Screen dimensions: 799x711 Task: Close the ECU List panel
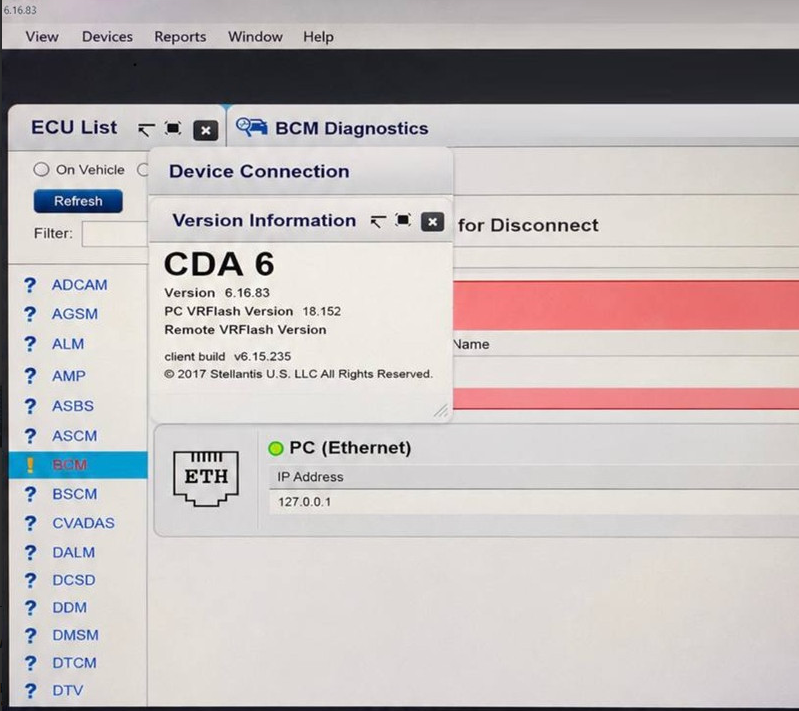click(x=206, y=131)
